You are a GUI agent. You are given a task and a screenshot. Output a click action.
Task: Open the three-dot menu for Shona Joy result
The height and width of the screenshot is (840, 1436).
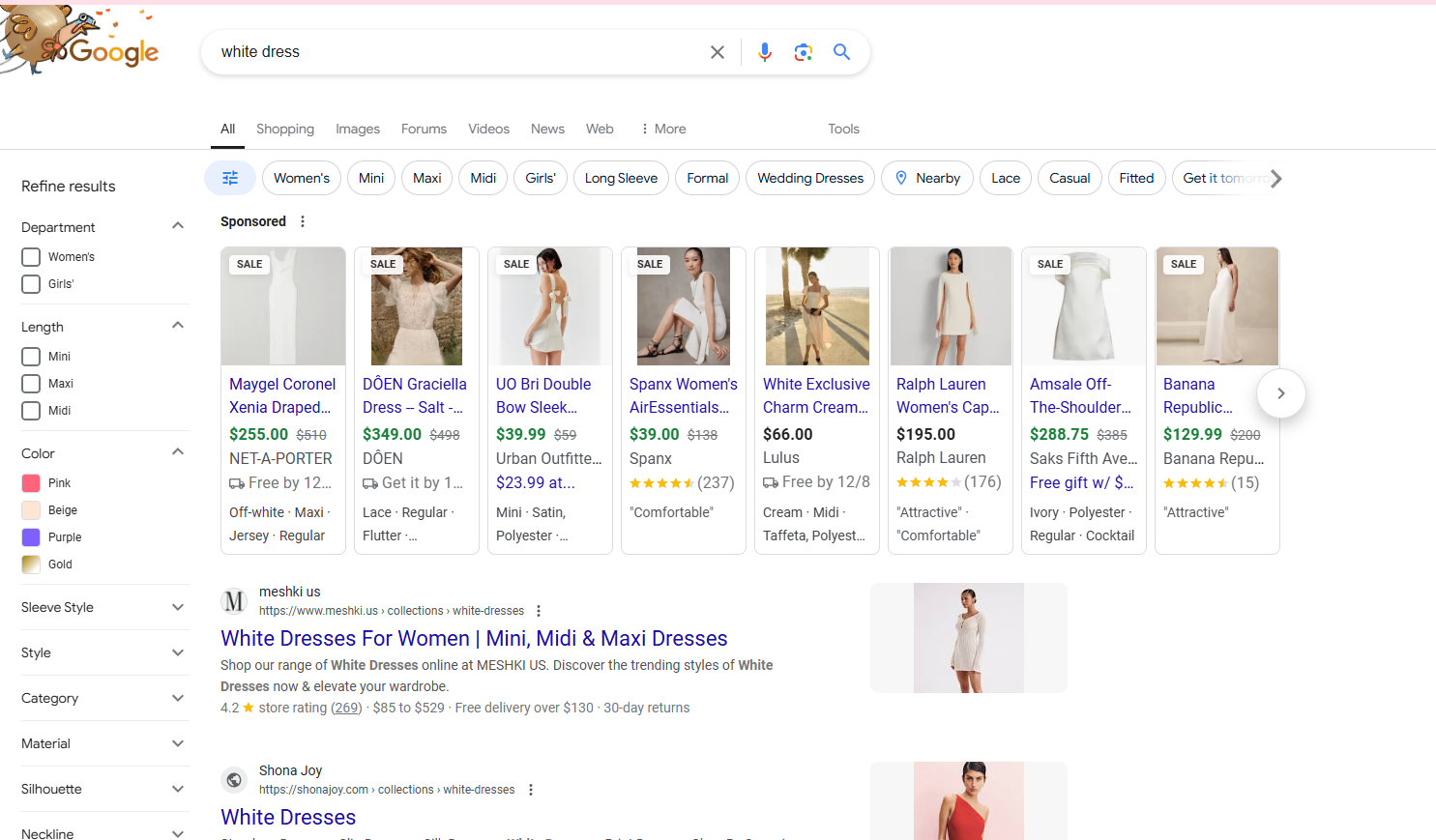pos(531,790)
